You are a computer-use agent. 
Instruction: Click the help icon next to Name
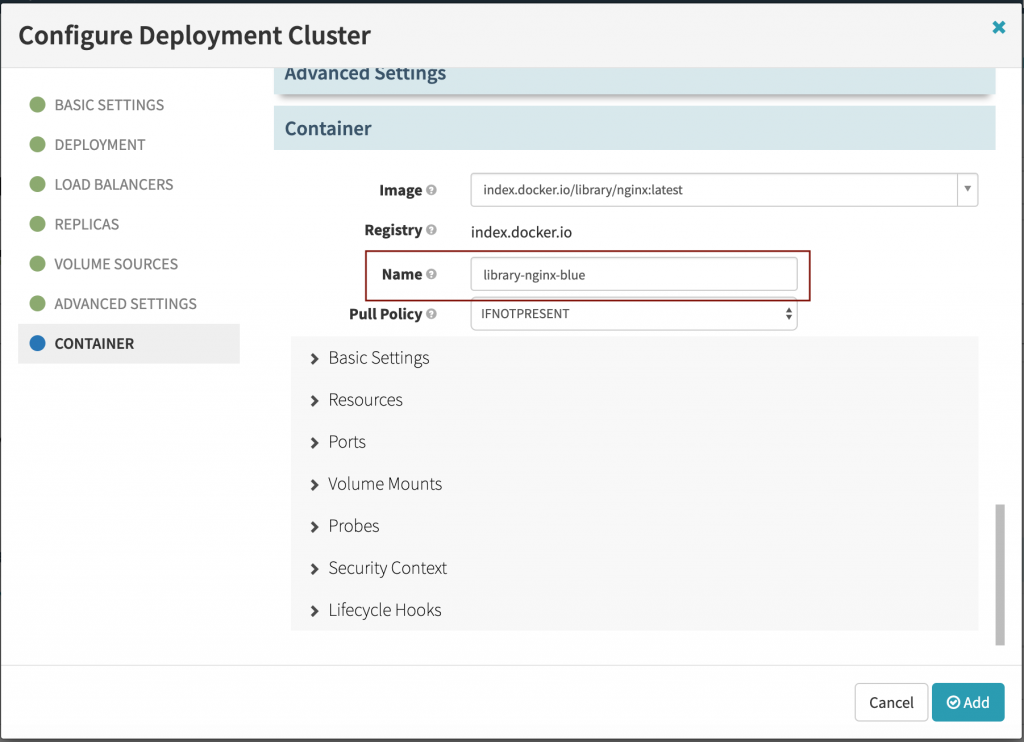(x=432, y=274)
